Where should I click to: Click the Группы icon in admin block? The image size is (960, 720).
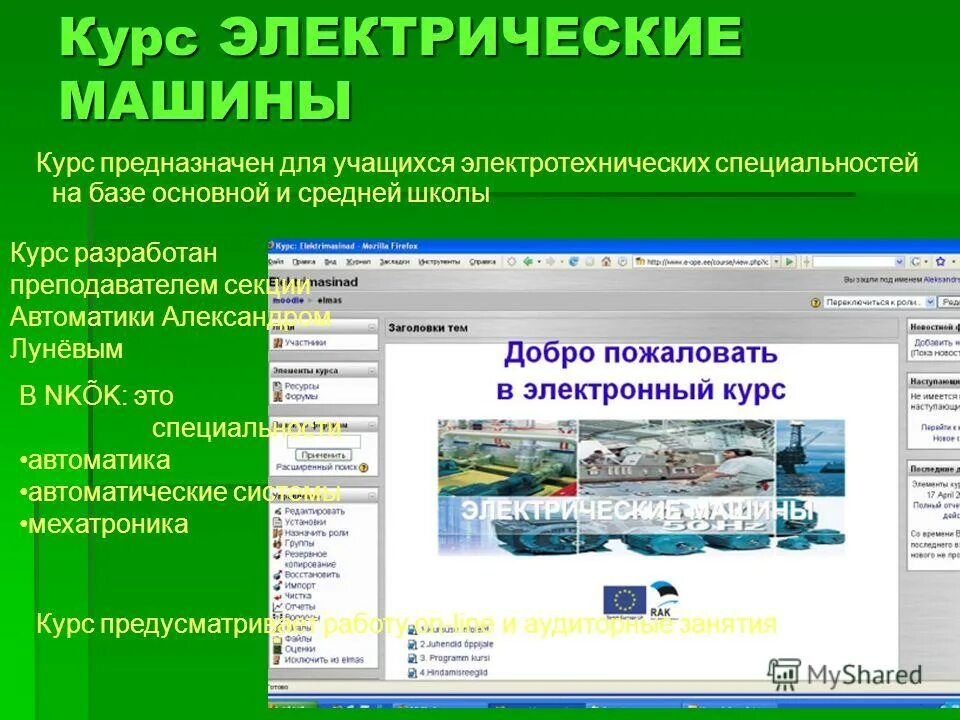[x=277, y=544]
